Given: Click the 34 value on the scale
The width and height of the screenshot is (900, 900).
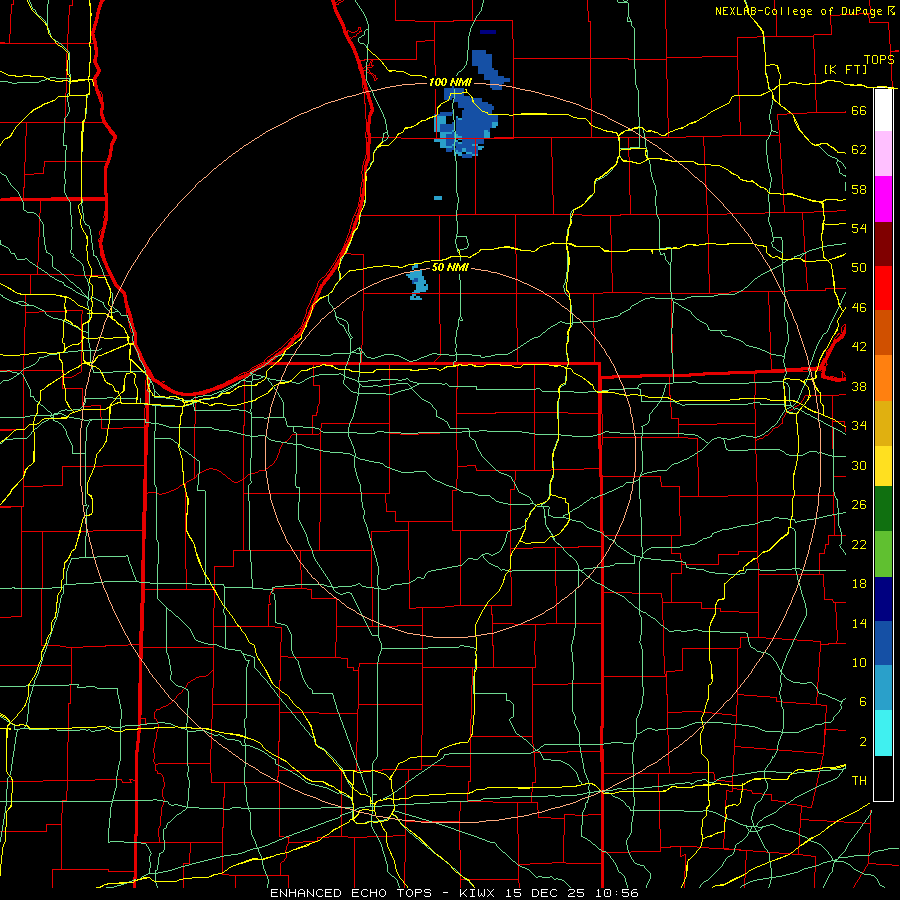Looking at the screenshot, I should click(859, 426).
